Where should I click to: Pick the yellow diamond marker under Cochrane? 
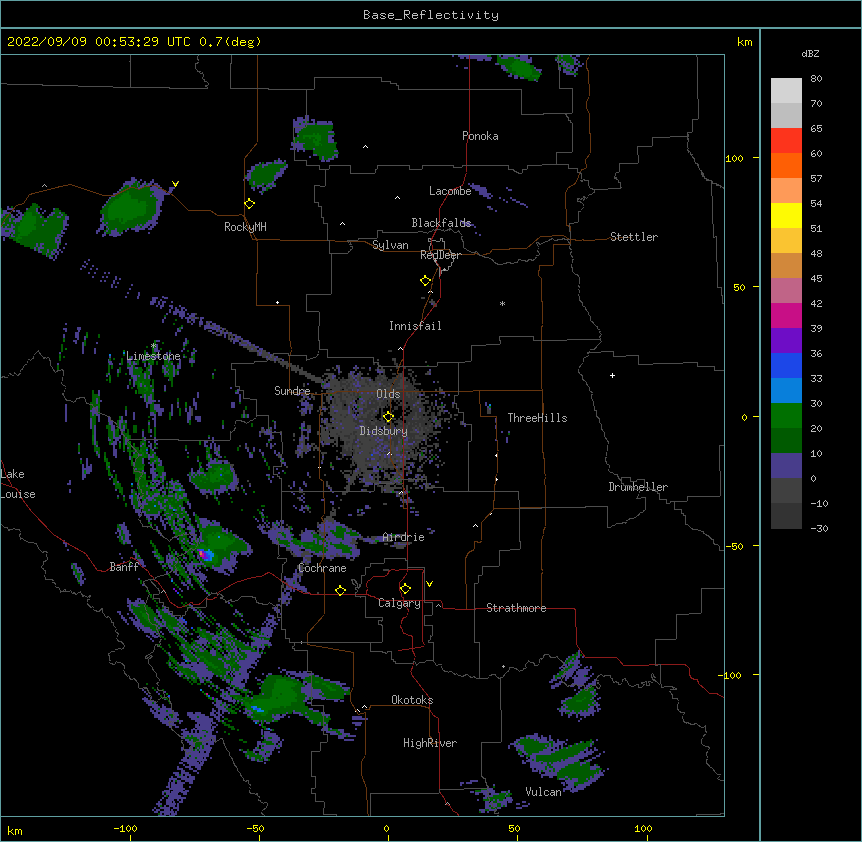pyautogui.click(x=340, y=590)
